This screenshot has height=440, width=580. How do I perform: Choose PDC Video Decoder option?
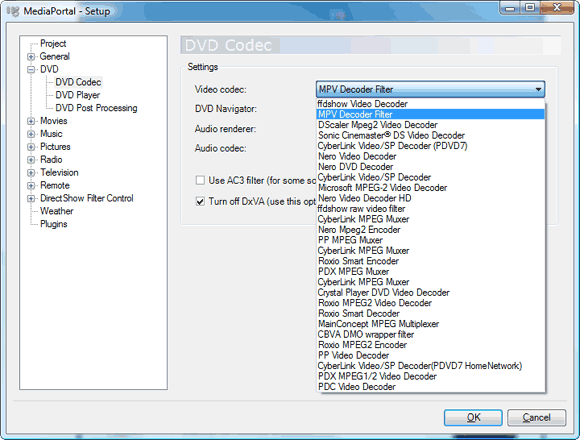tap(431, 387)
